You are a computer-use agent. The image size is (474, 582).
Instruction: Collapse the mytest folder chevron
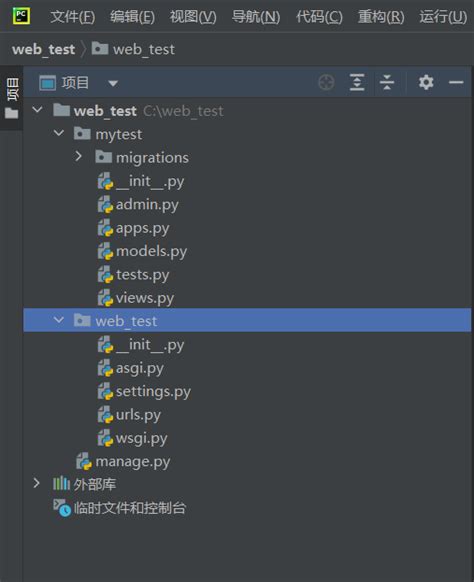click(x=59, y=133)
